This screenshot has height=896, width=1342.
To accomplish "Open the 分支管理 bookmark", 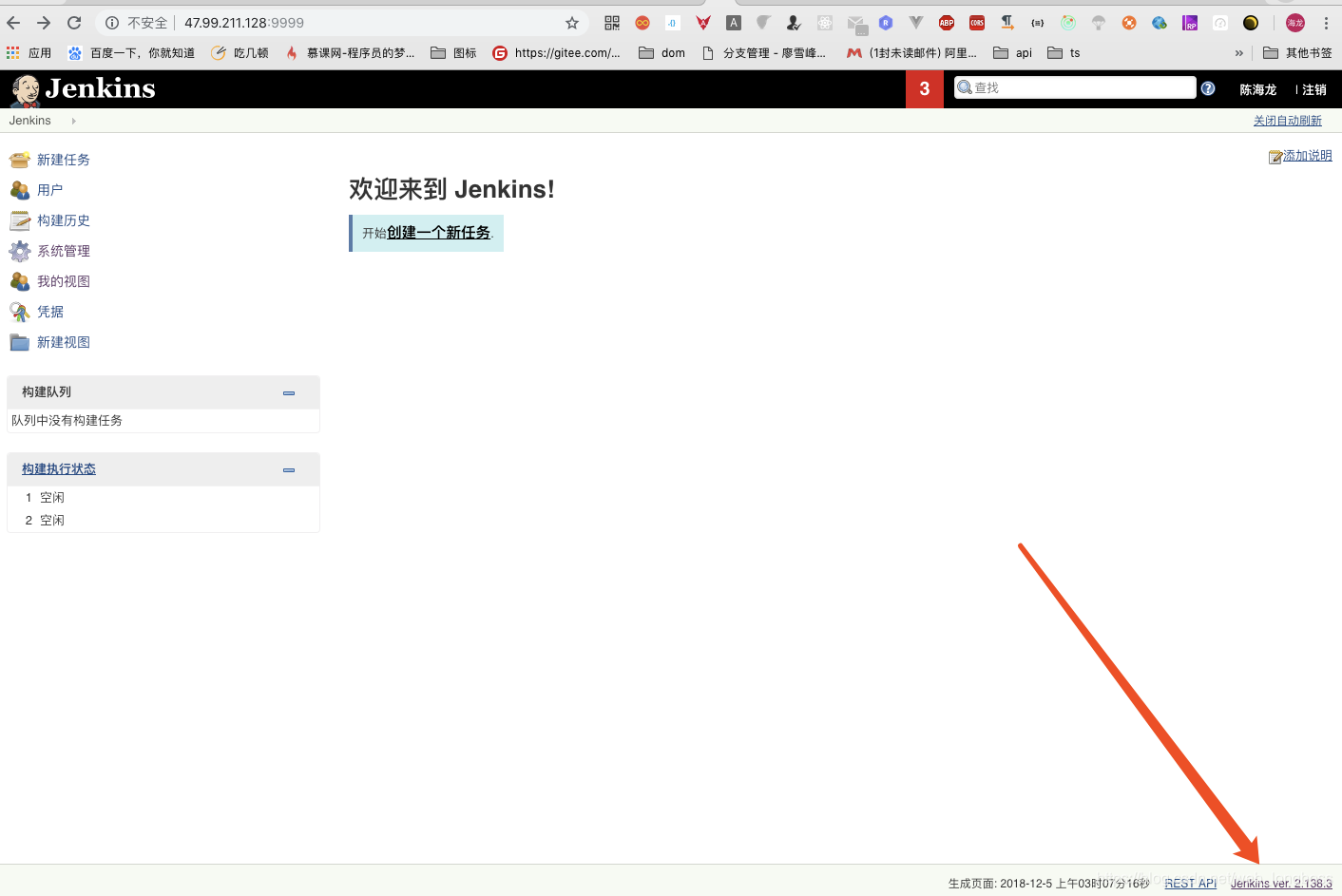I will pyautogui.click(x=763, y=53).
